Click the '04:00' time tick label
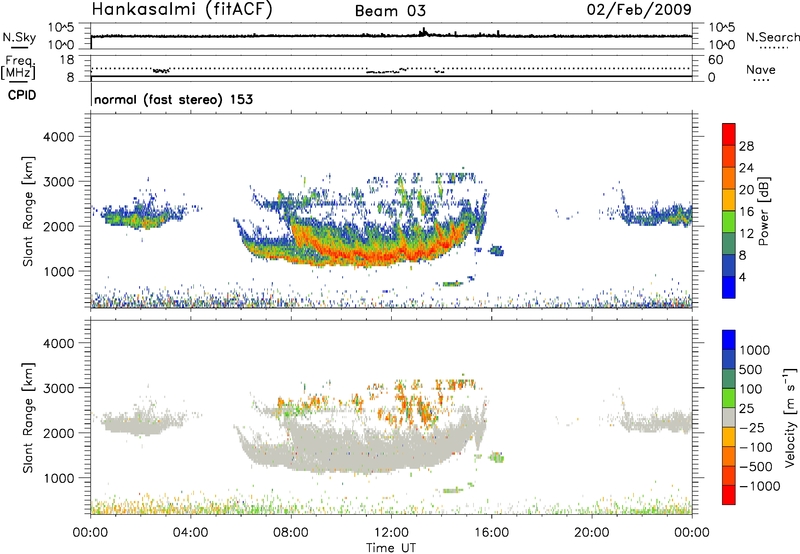 pos(191,533)
